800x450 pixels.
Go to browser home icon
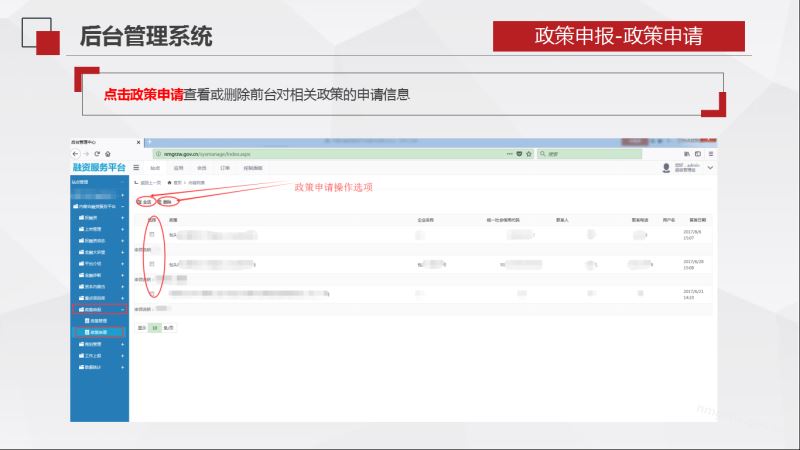pos(109,154)
